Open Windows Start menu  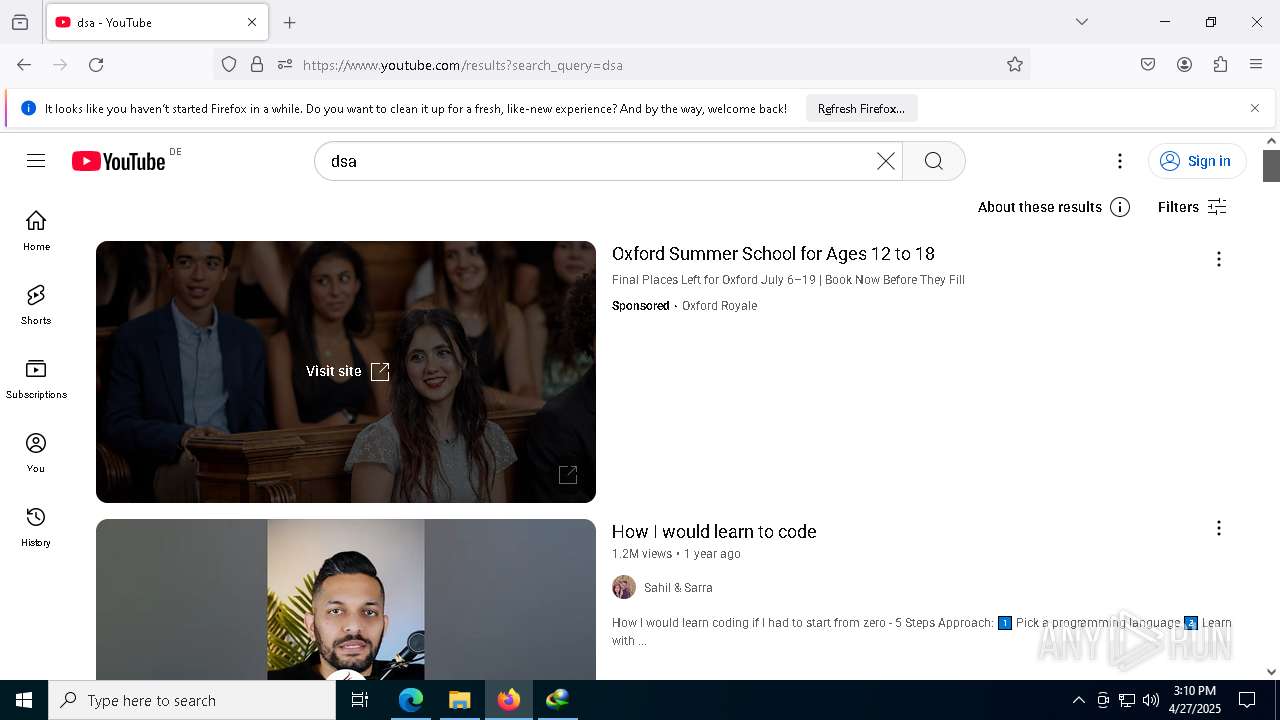pyautogui.click(x=24, y=700)
